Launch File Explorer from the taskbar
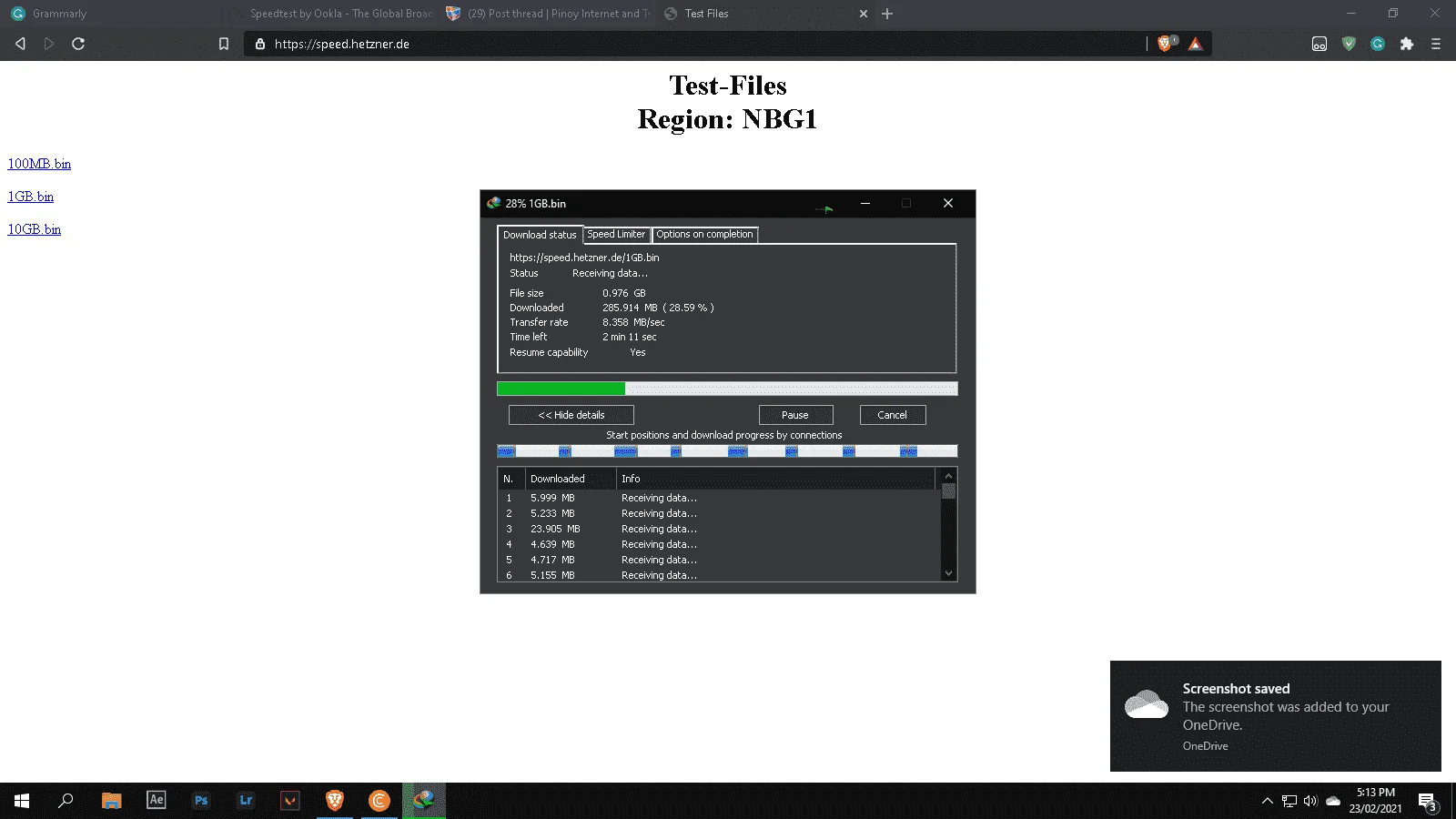1456x819 pixels. coord(111,801)
